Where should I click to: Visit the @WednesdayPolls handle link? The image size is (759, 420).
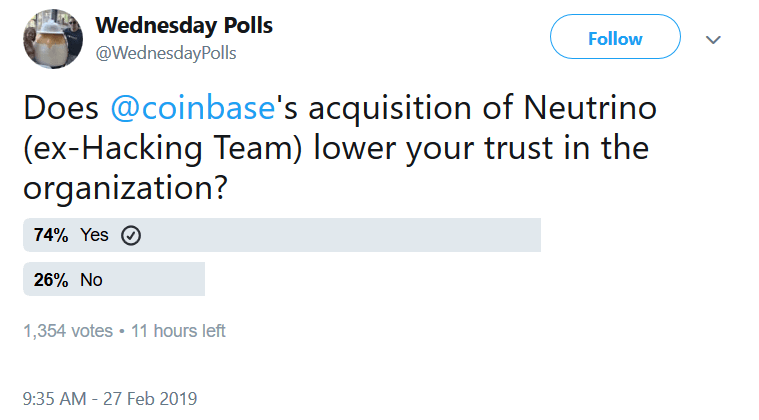[166, 53]
